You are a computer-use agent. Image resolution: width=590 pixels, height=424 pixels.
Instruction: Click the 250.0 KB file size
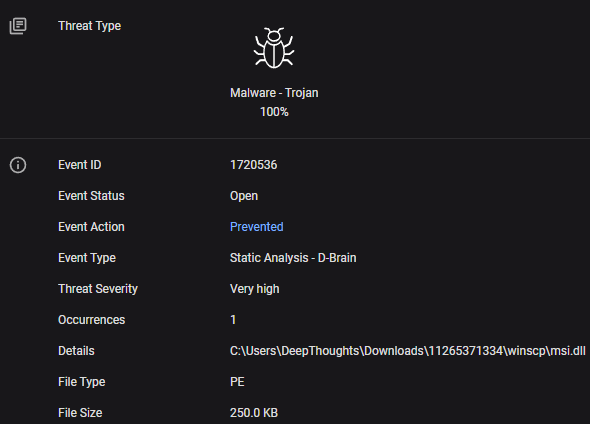point(254,413)
